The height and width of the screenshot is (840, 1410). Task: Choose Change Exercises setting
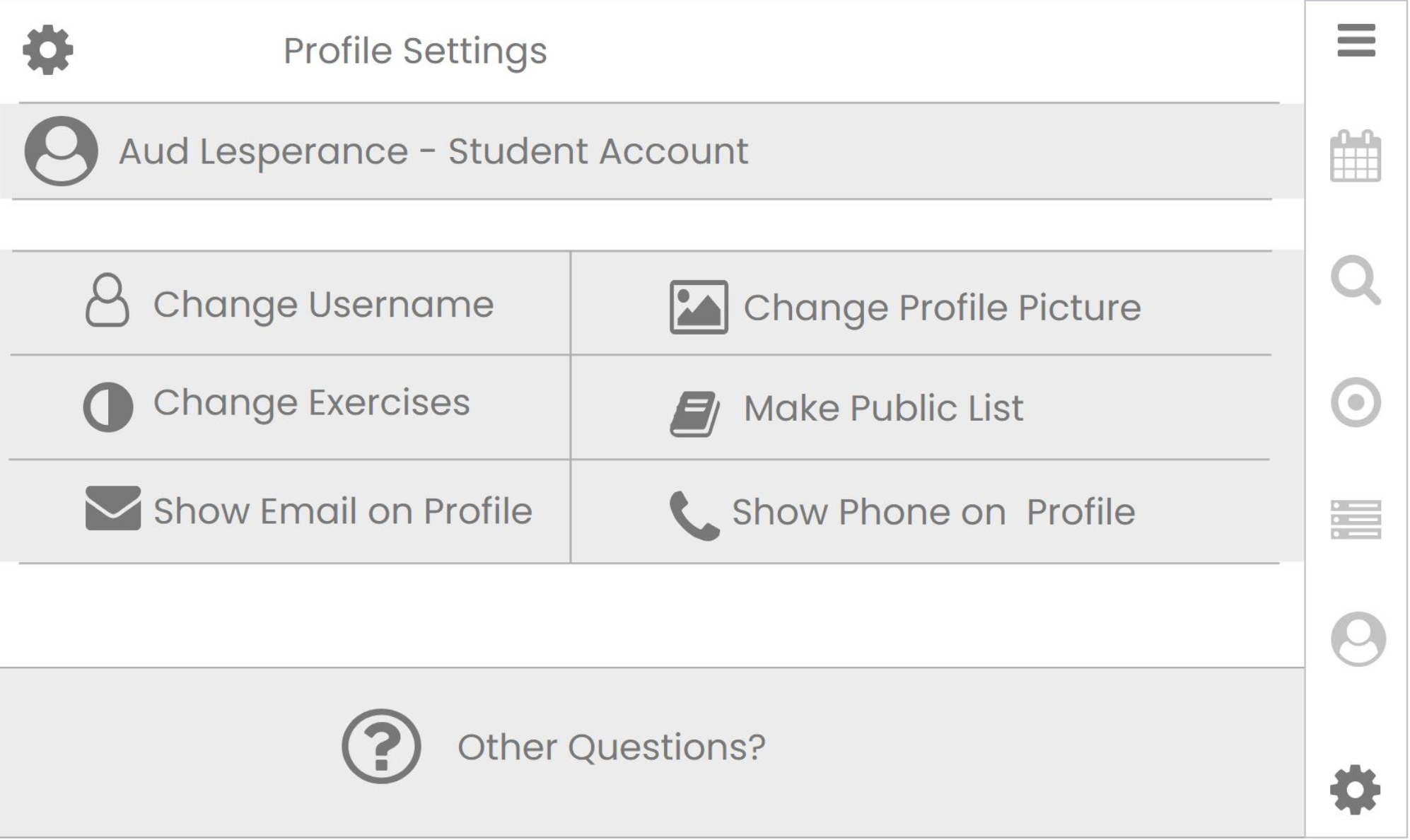311,403
